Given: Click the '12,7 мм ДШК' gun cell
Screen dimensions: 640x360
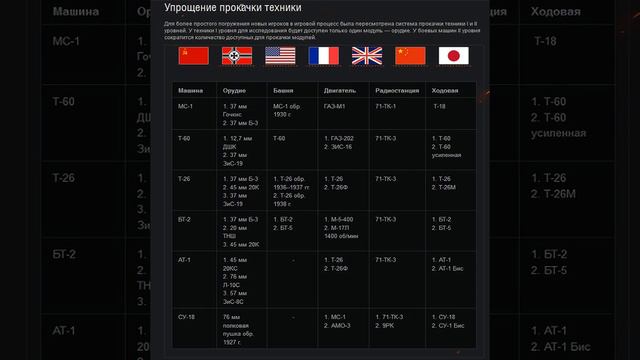Looking at the screenshot, I should (x=237, y=142).
